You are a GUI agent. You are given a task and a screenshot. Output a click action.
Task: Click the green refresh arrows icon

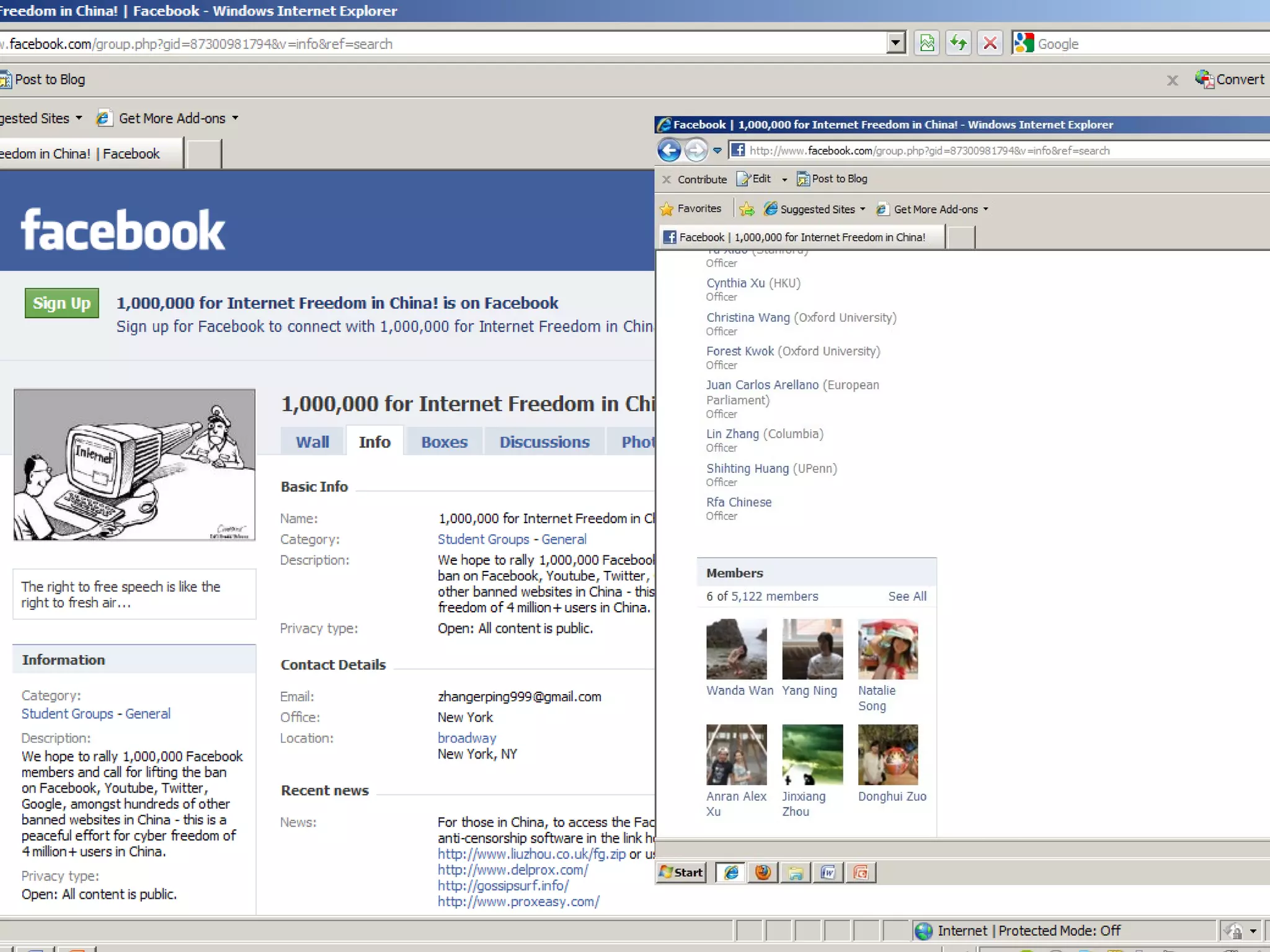[x=959, y=43]
